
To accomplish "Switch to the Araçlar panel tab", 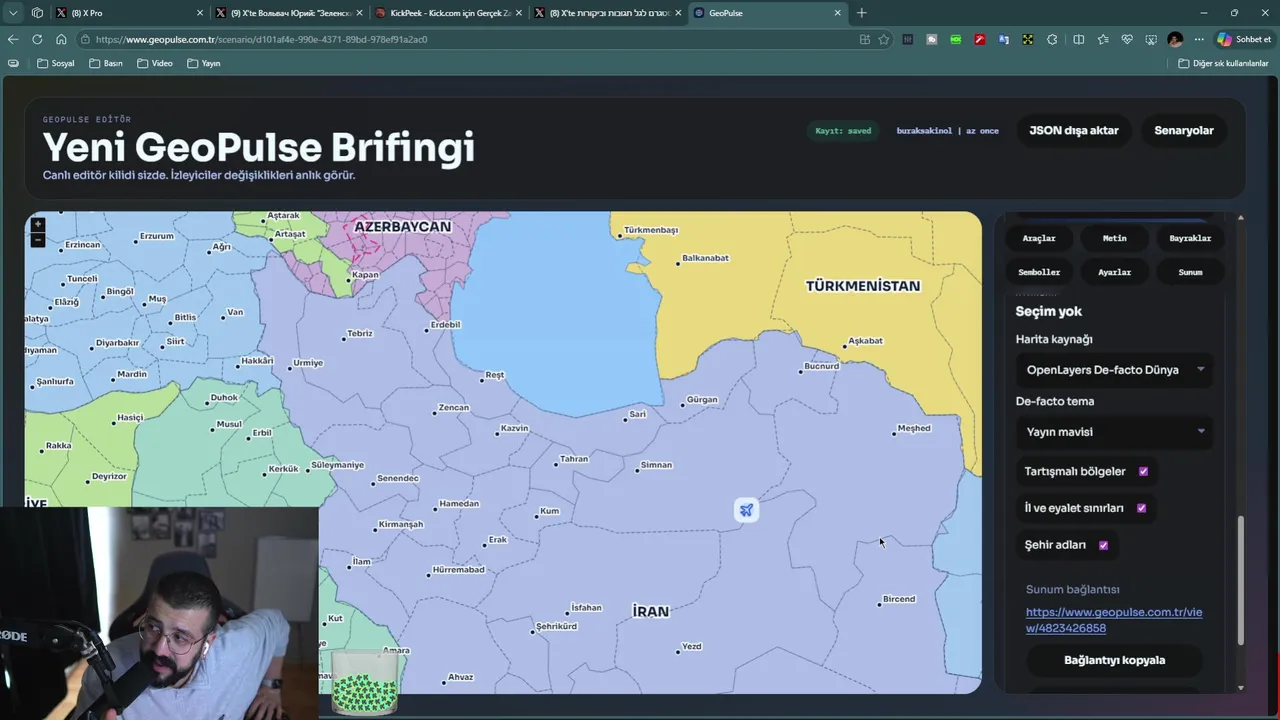I will 1039,238.
